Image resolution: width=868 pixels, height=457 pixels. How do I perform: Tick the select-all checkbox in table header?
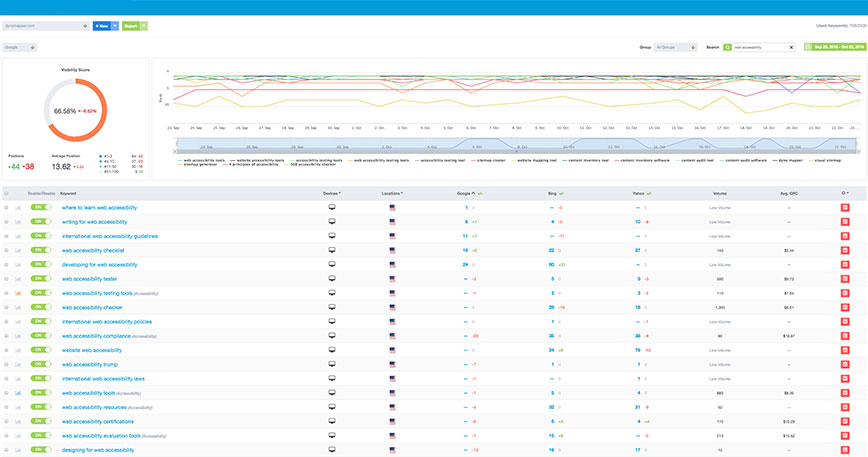point(7,193)
